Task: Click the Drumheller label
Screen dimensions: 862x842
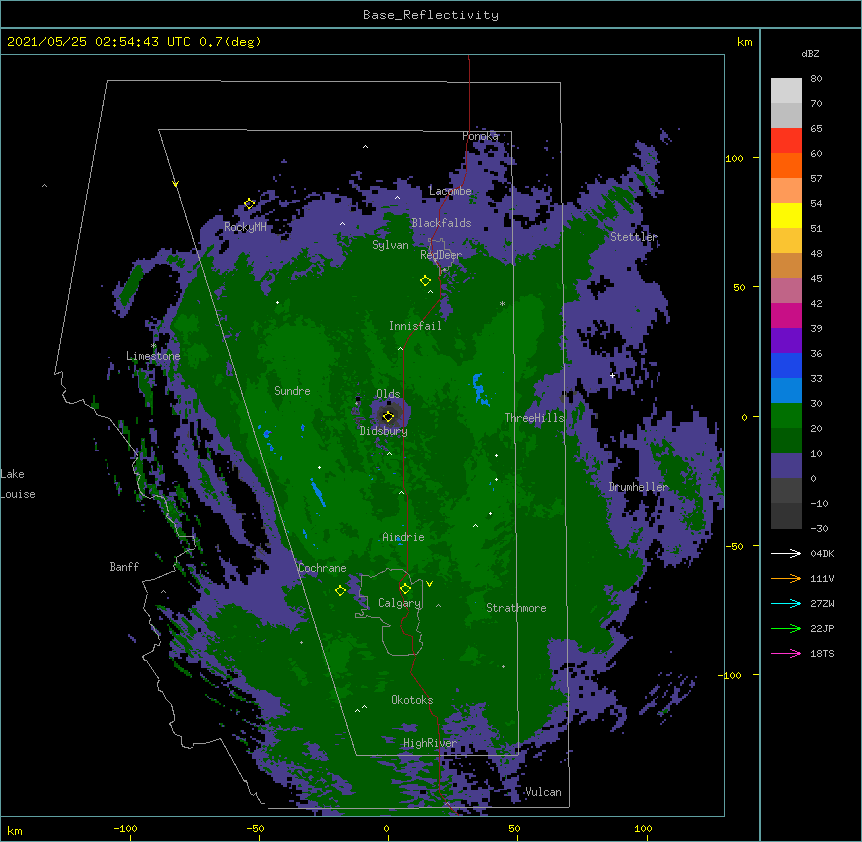Action: coord(638,487)
